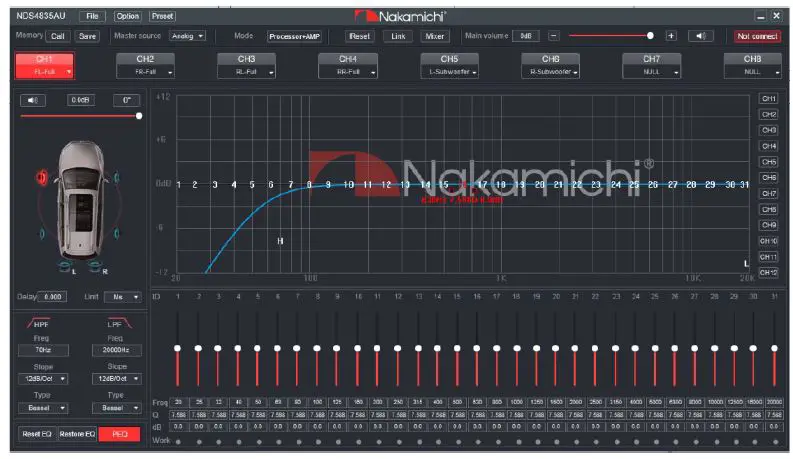
Task: Toggle the 0° phase button
Action: [126, 100]
